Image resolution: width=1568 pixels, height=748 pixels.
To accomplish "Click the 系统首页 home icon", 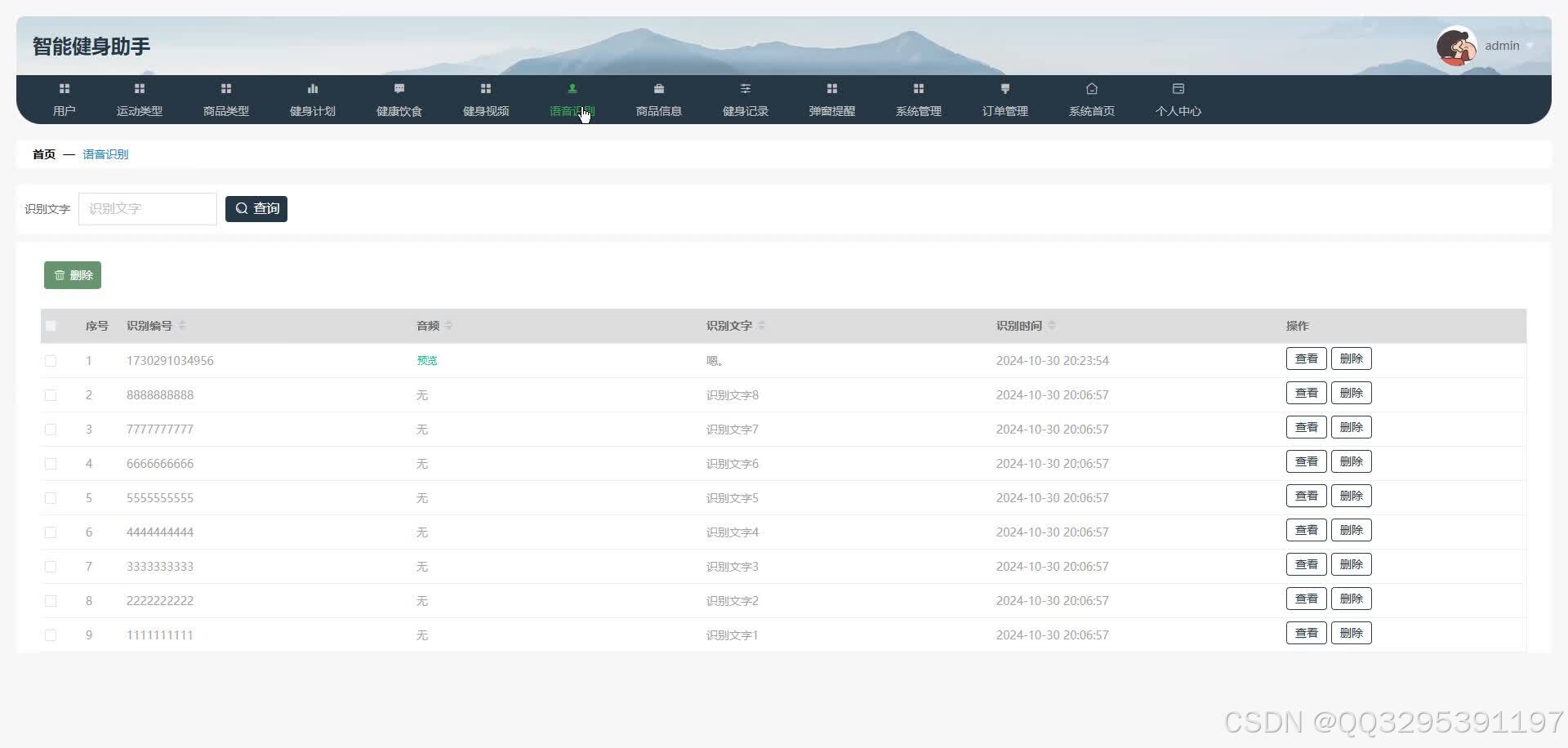I will click(1092, 88).
